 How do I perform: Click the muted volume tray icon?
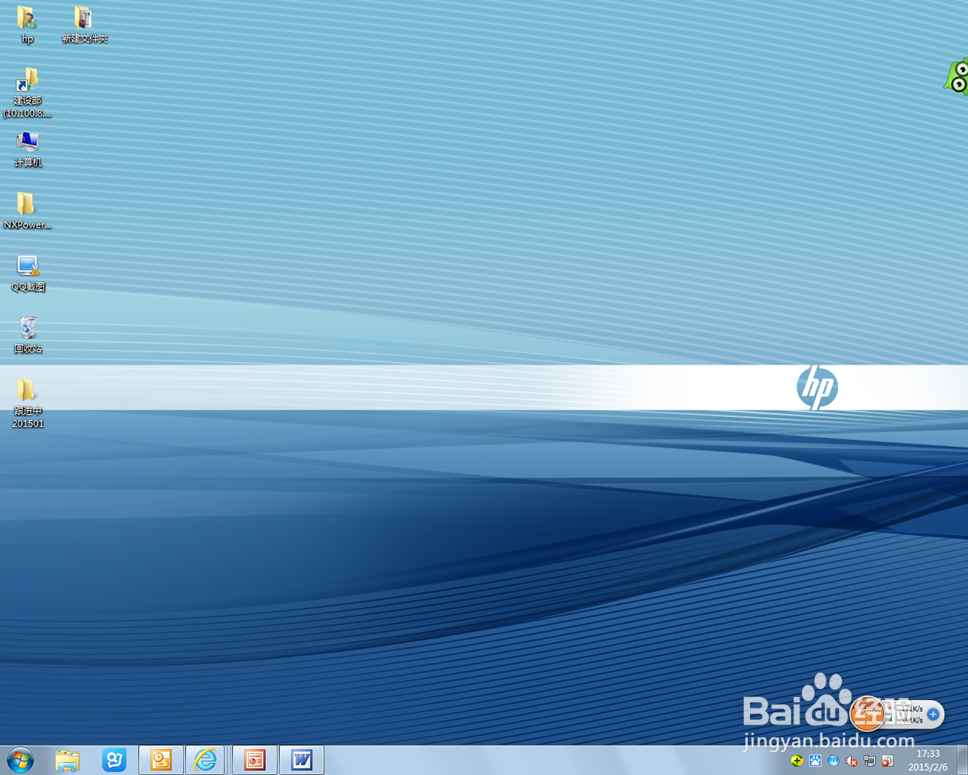click(x=851, y=761)
